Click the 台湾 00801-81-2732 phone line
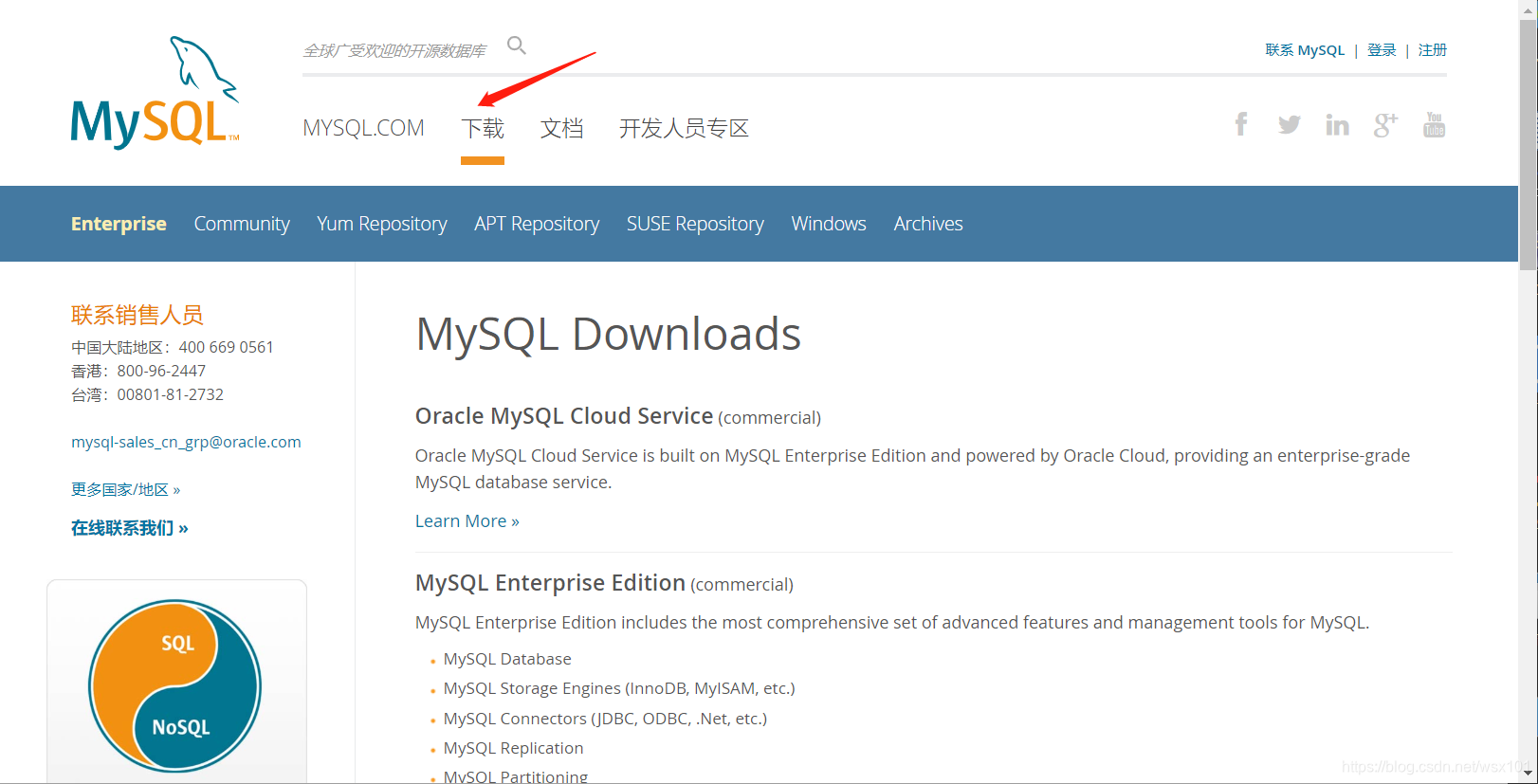The width and height of the screenshot is (1538, 784). (x=147, y=394)
